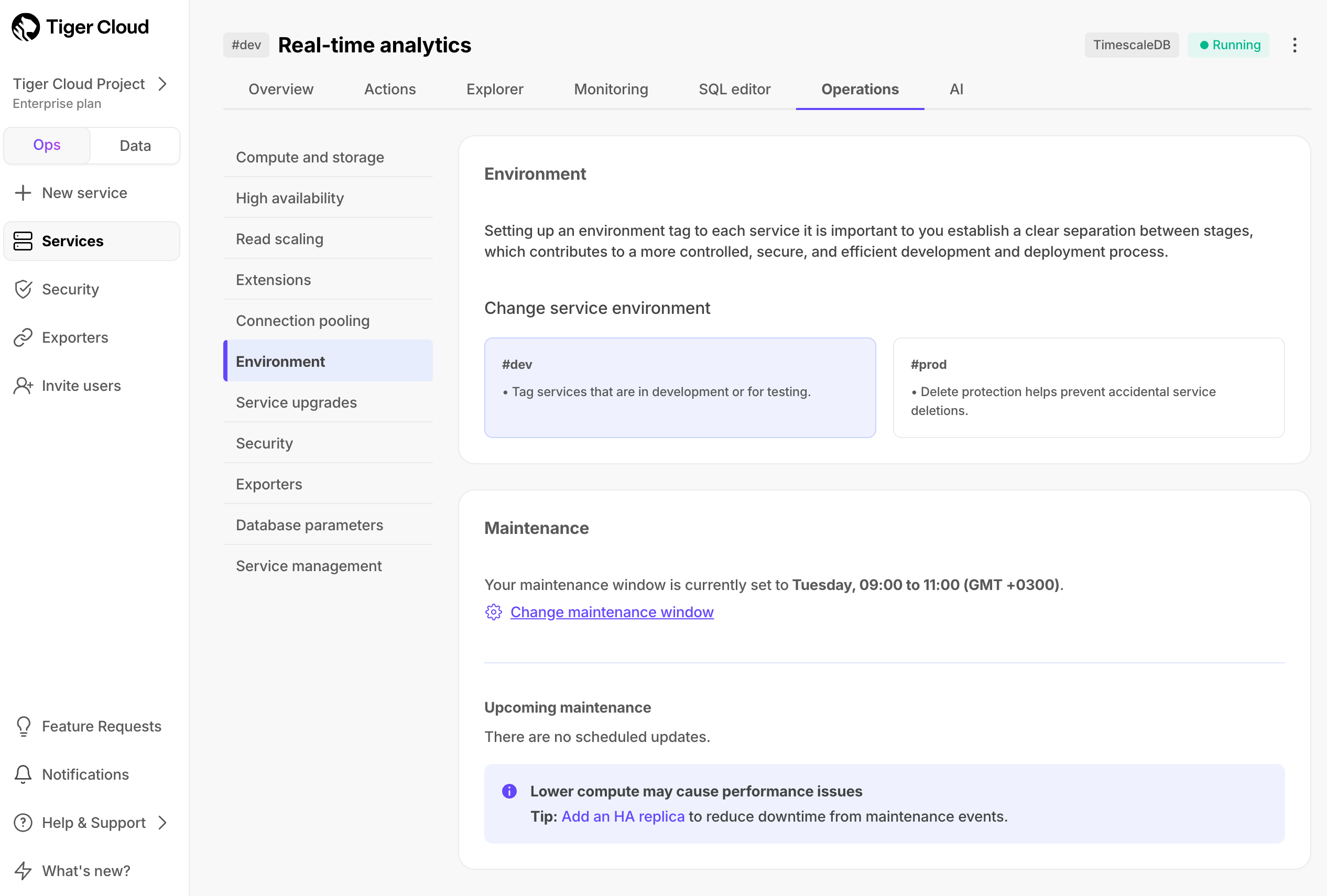
Task: Click the info icon in performance notice
Action: click(509, 792)
